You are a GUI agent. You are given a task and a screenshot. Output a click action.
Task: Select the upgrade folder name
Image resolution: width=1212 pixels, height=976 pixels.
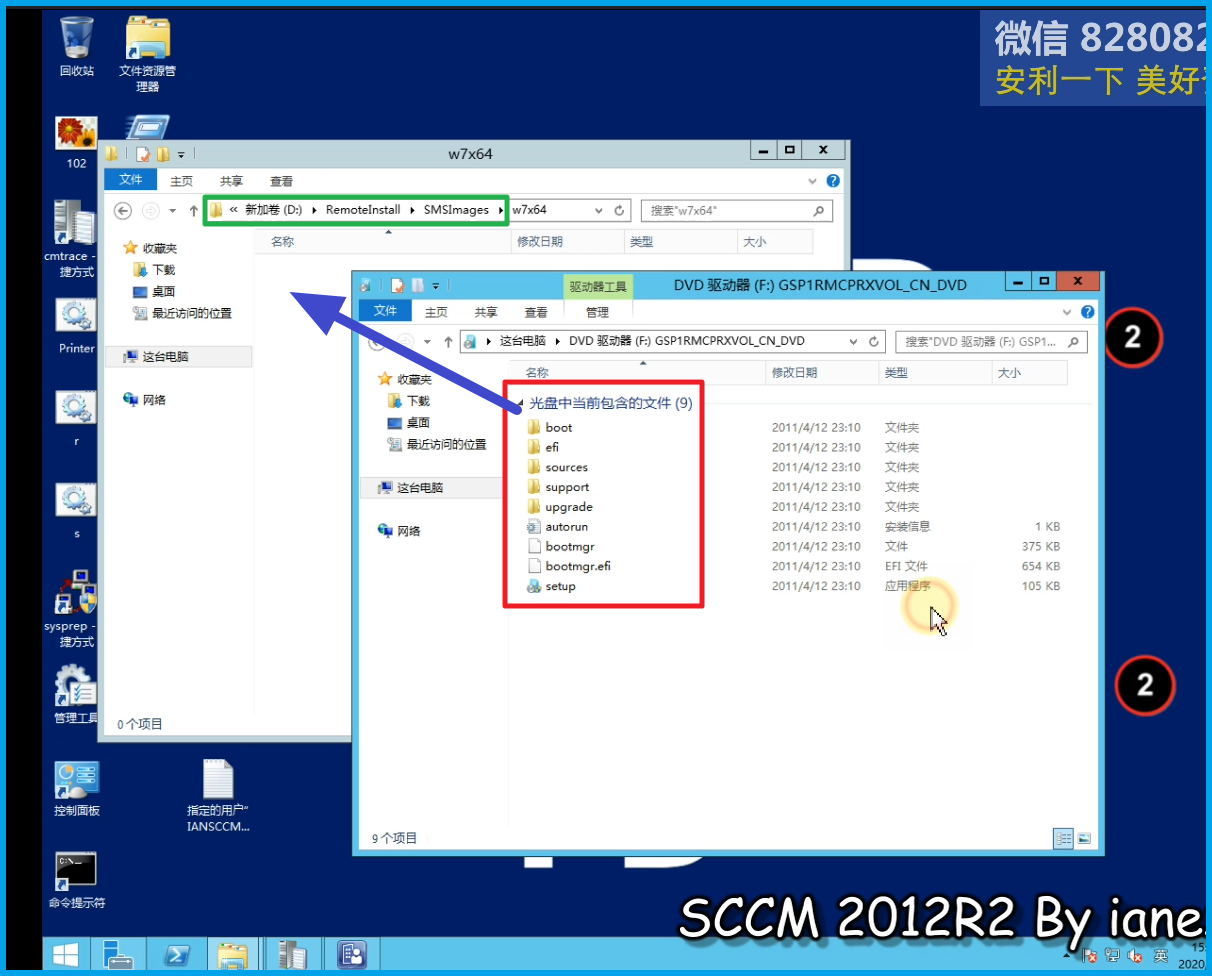click(x=569, y=507)
